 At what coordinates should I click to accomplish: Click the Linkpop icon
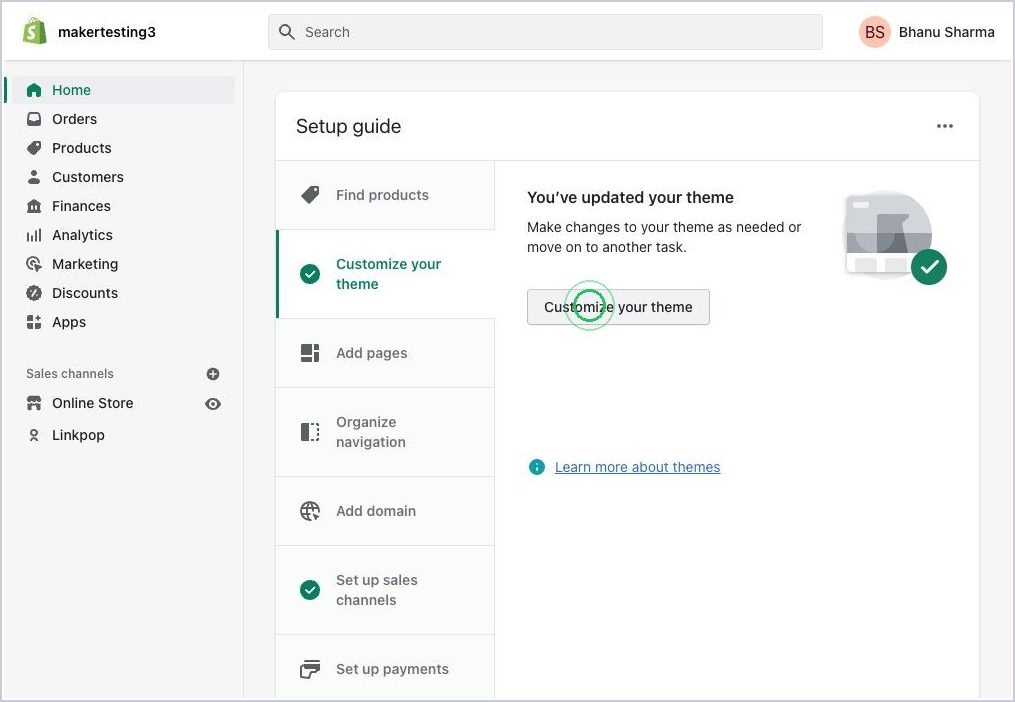[34, 435]
